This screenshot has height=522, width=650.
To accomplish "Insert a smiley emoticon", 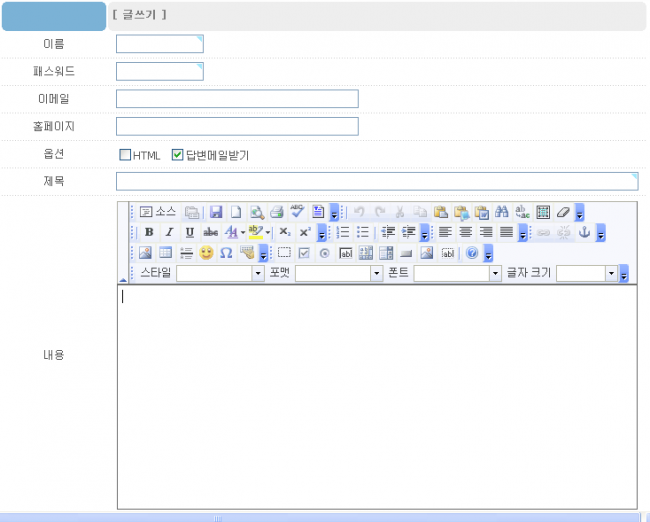I will tap(207, 253).
